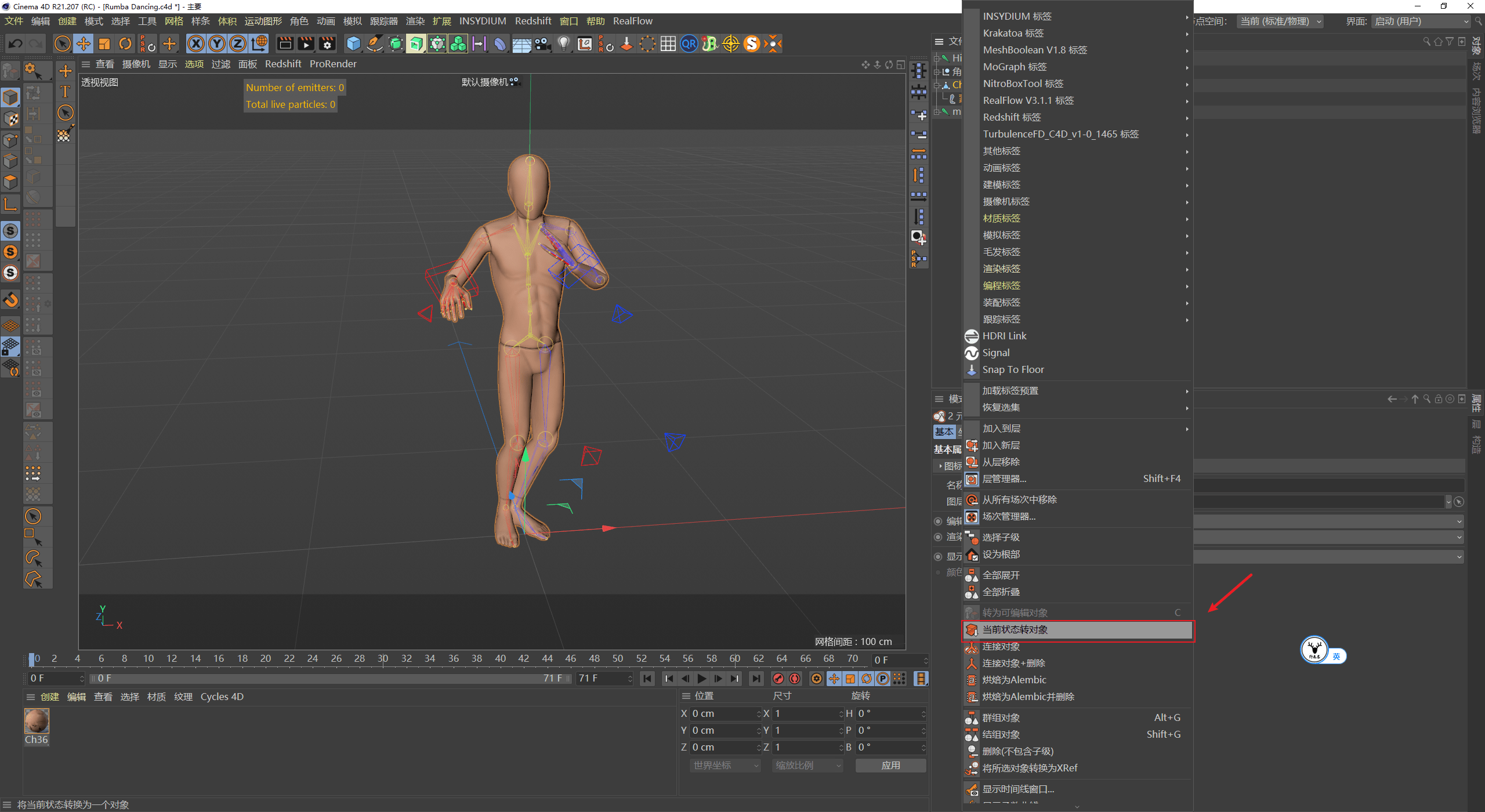Click the Render to Picture Viewer icon
Image resolution: width=1485 pixels, height=812 pixels.
tap(306, 43)
